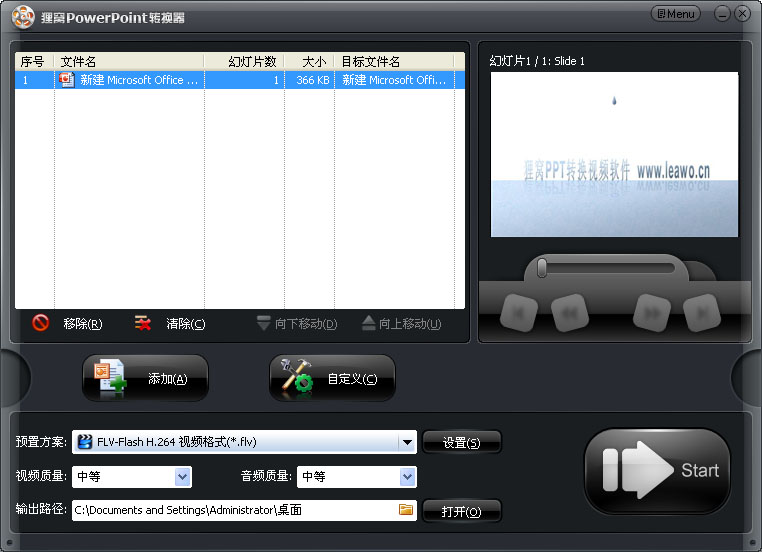Jump to last slide in preview

point(702,313)
